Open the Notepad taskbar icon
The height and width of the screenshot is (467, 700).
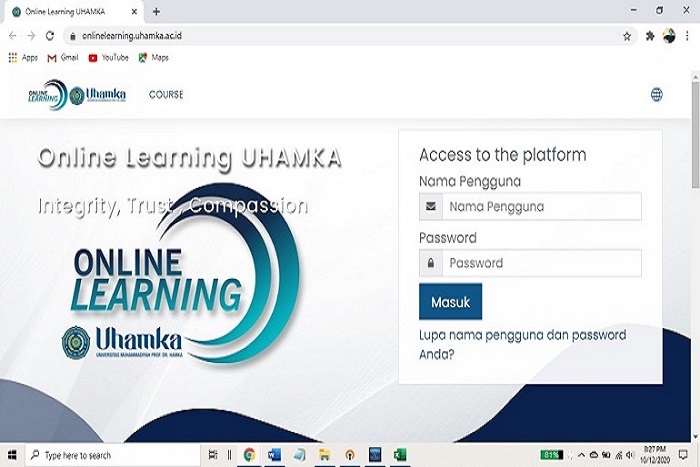click(299, 455)
